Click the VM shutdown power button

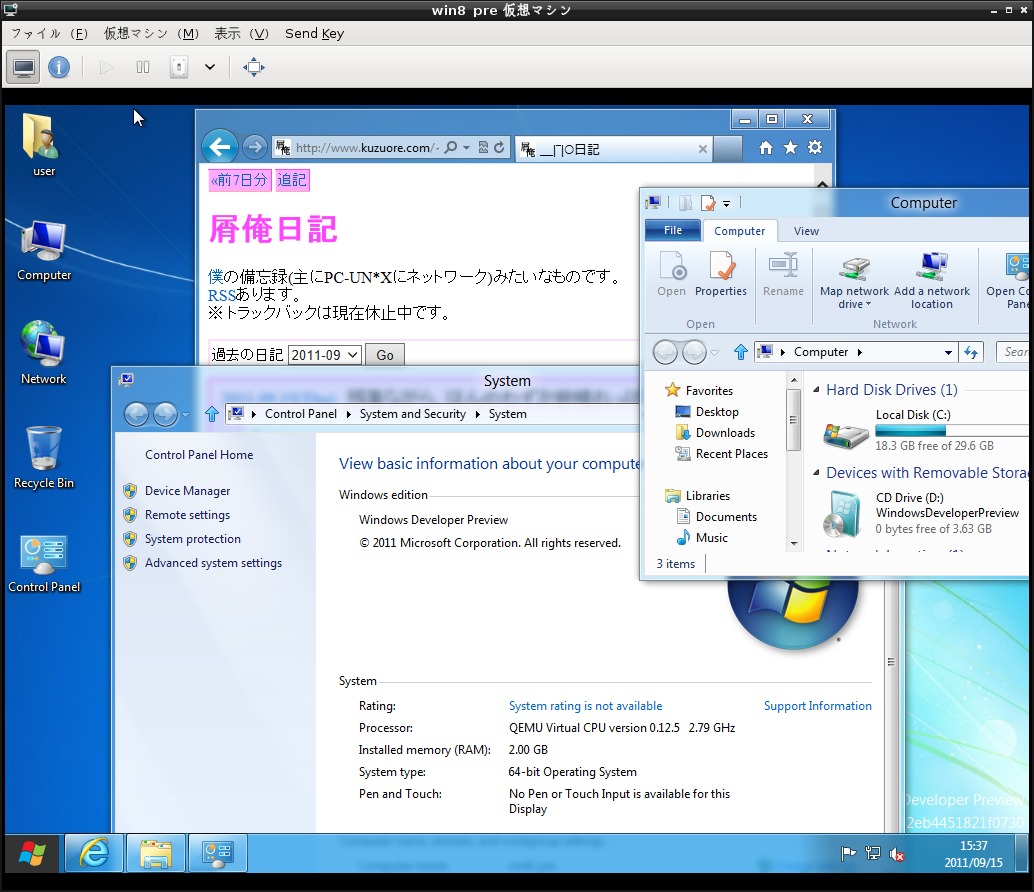pyautogui.click(x=179, y=67)
